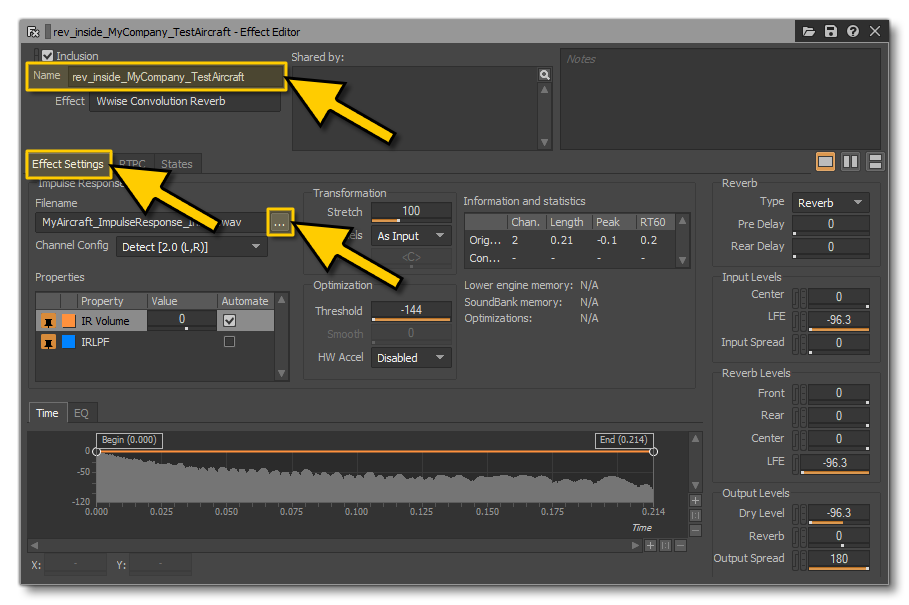Click the magnifier in the Shared by panel
Viewport: 909px width, 605px height.
coord(544,74)
